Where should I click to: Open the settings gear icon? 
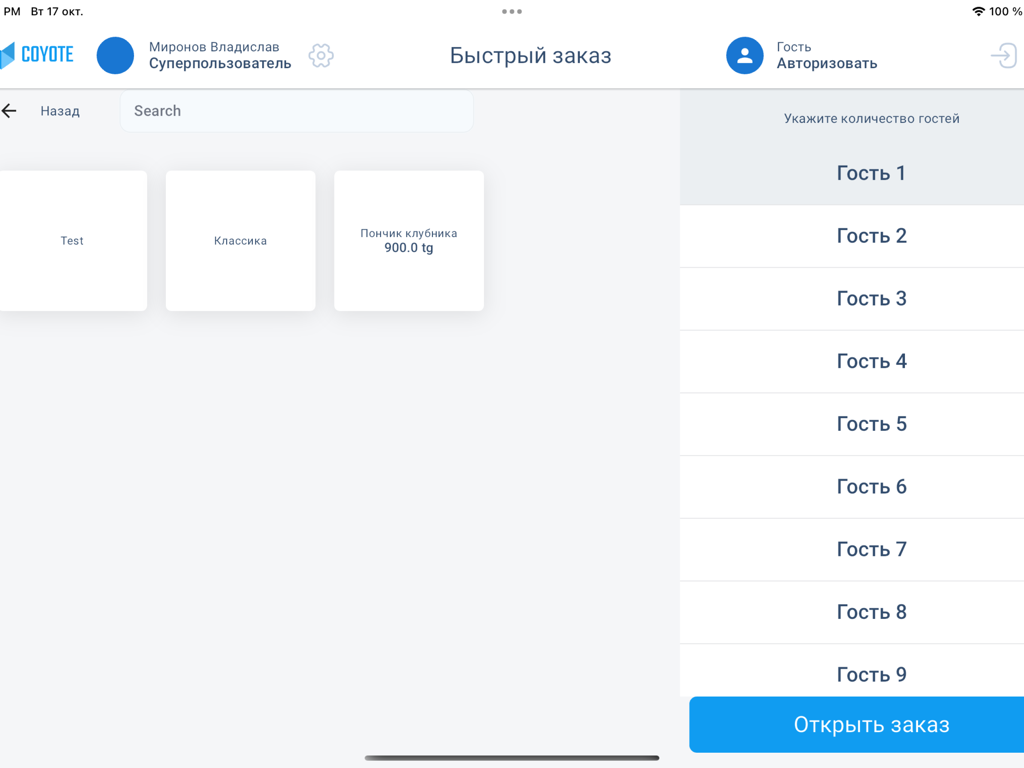(x=321, y=55)
